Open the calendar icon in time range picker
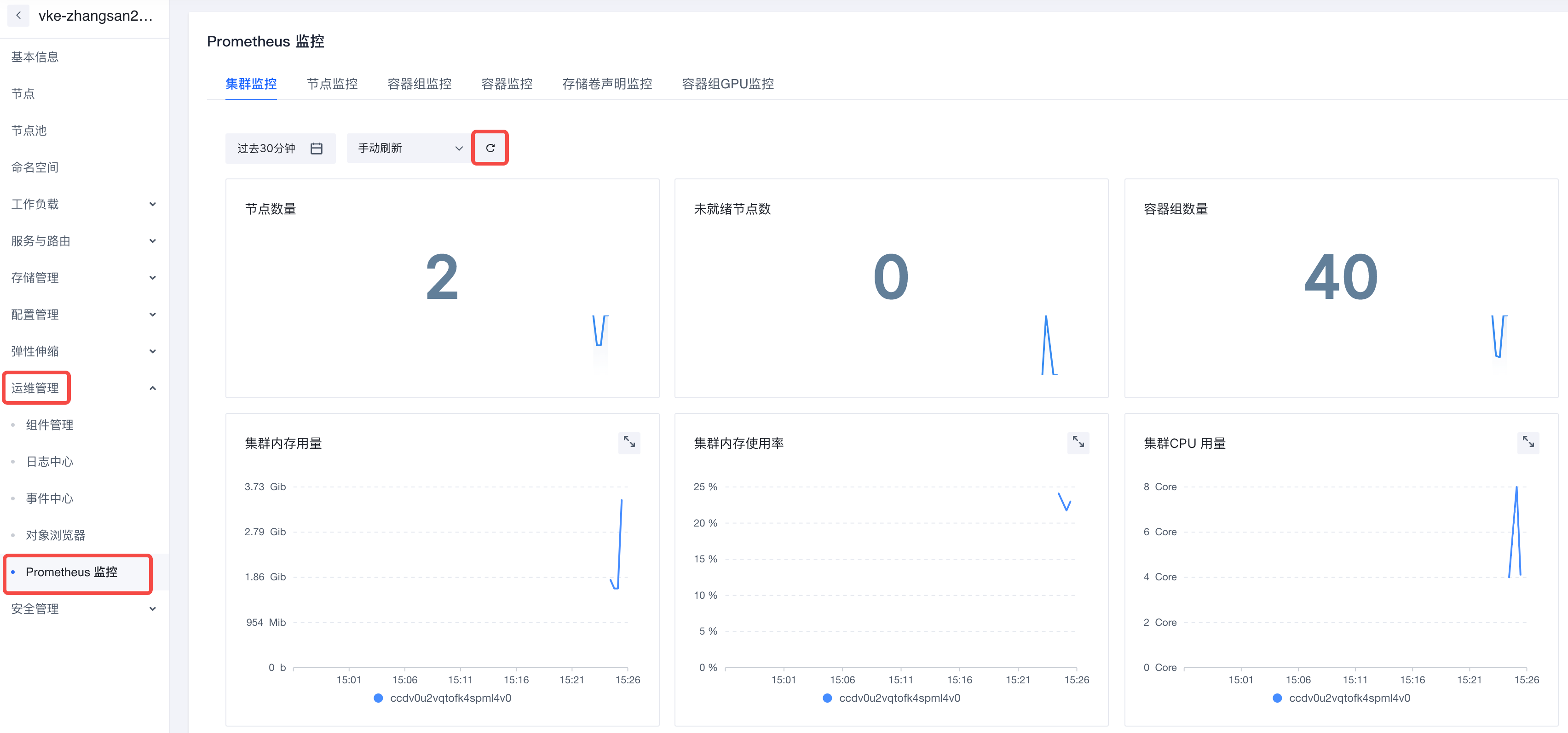Image resolution: width=1568 pixels, height=733 pixels. click(x=317, y=149)
